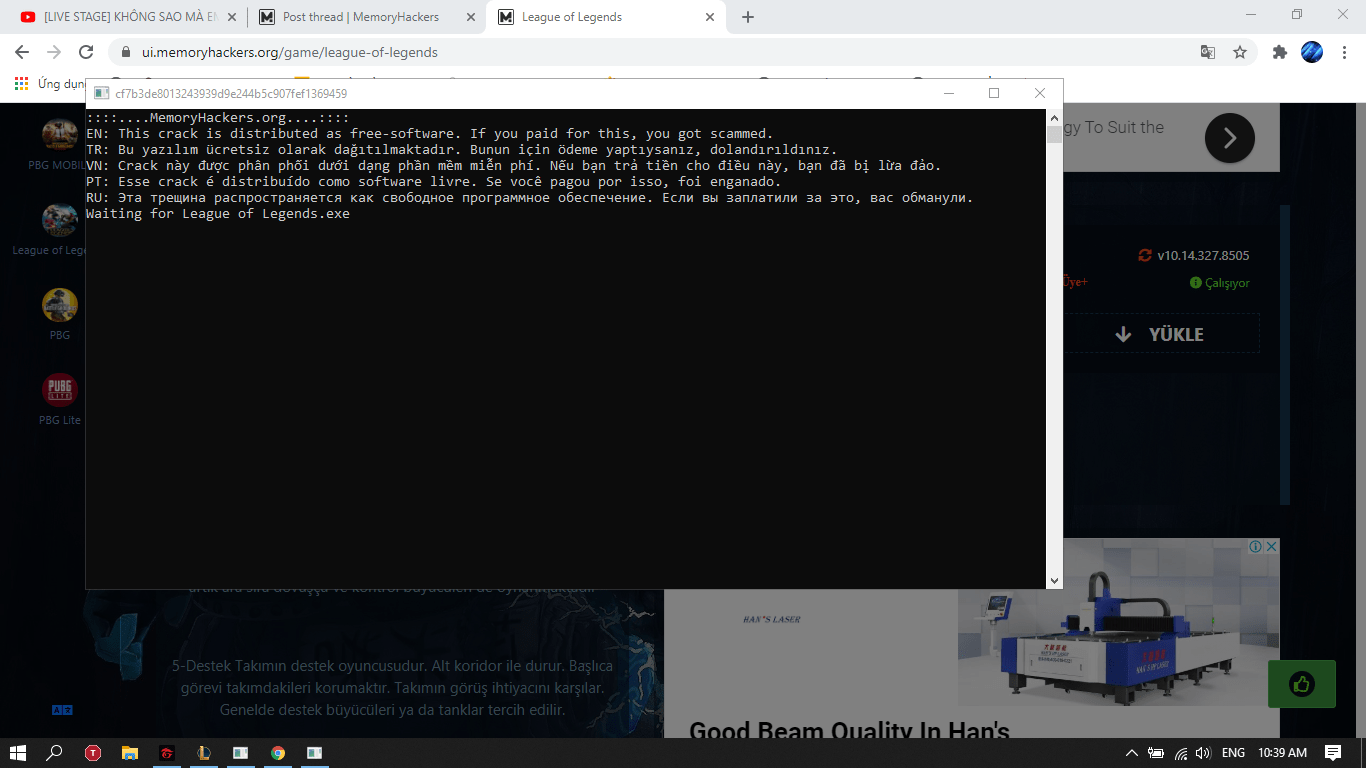The image size is (1366, 768).
Task: Click the console window title bar icon
Action: point(101,93)
